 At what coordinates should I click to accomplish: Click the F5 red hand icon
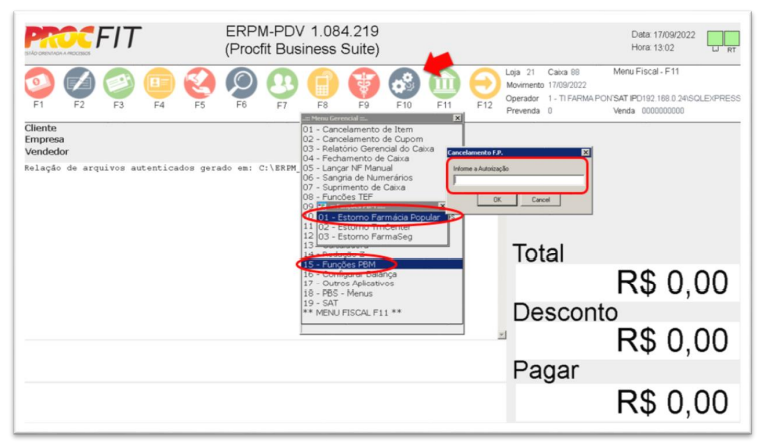point(200,83)
